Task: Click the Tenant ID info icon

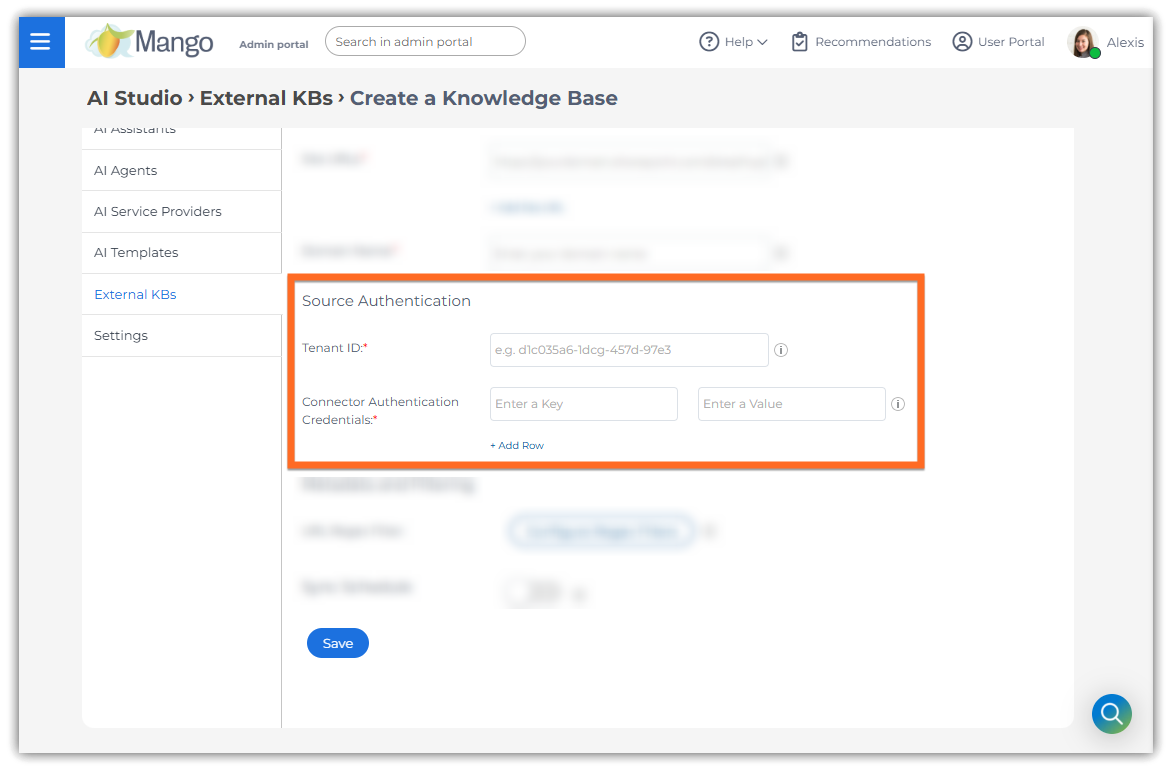Action: [x=782, y=351]
